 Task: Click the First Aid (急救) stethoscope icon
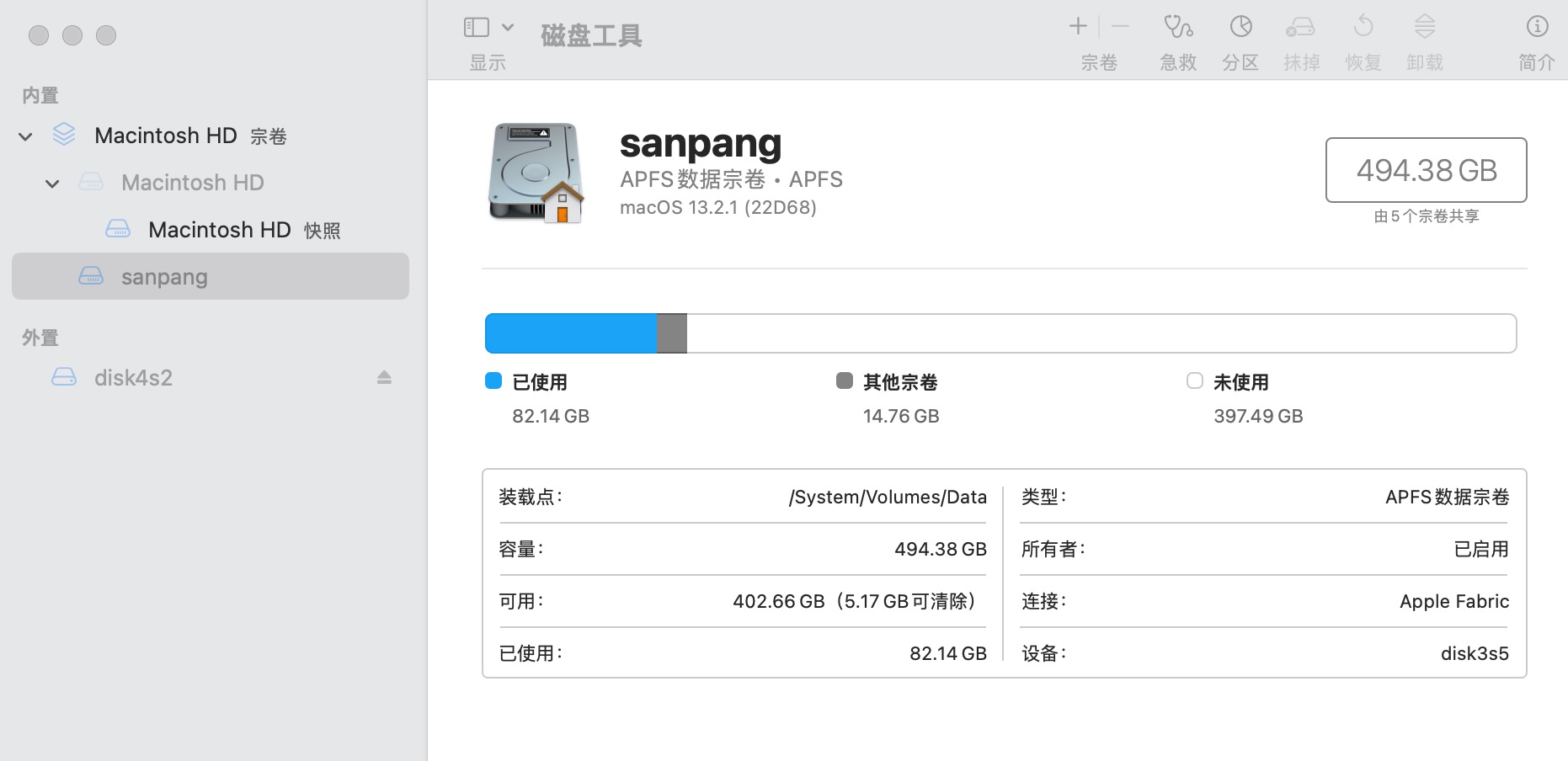pyautogui.click(x=1177, y=28)
